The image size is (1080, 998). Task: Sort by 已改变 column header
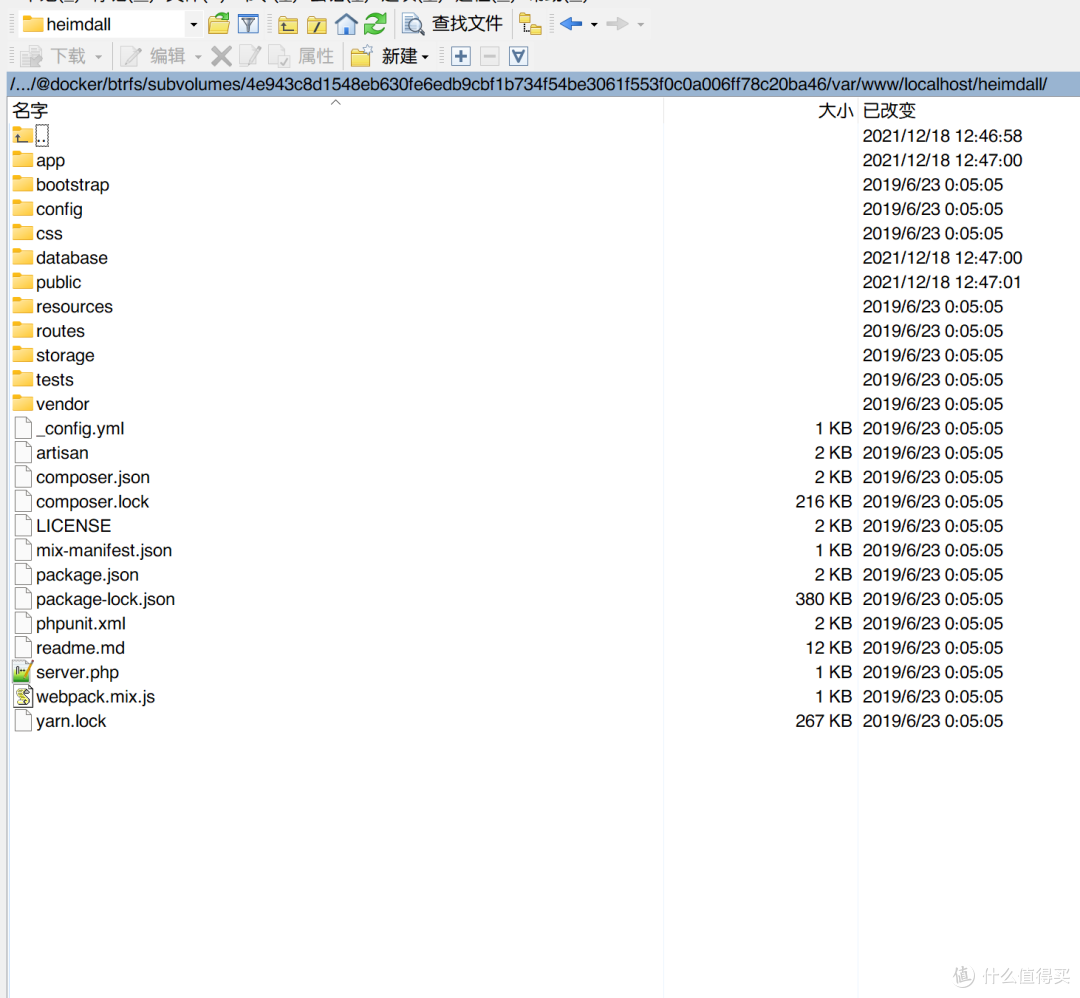(x=889, y=111)
